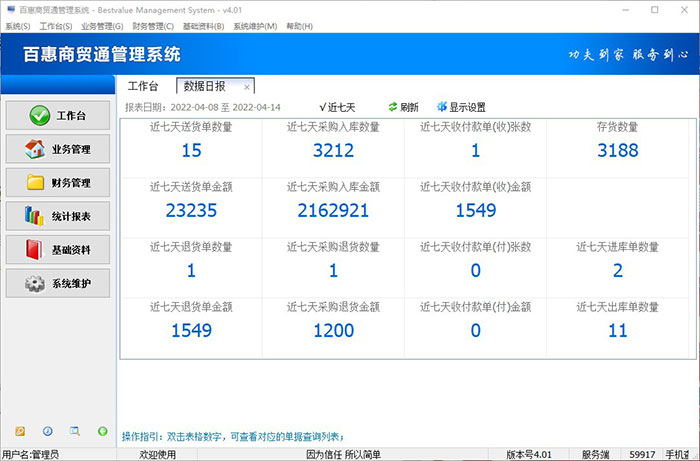
Task: Open 统计报表 via its chart icon
Action: [35, 216]
